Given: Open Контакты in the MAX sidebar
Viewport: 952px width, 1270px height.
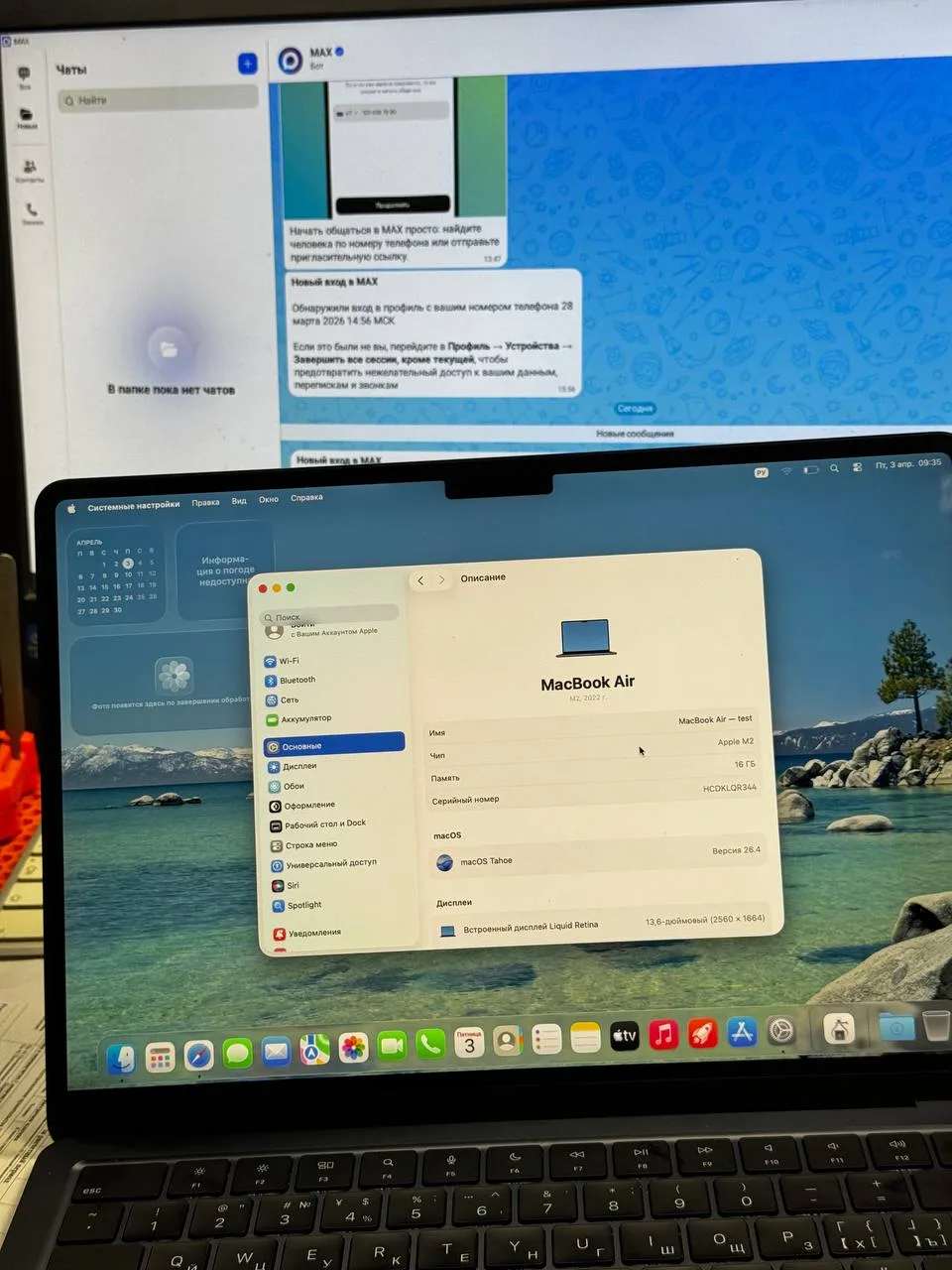Looking at the screenshot, I should pos(29,171).
